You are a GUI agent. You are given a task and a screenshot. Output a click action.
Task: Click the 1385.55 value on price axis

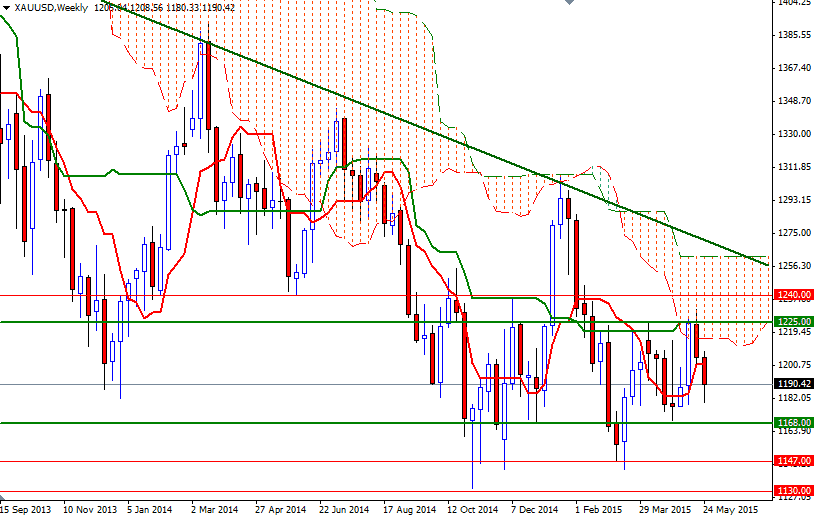coord(794,35)
